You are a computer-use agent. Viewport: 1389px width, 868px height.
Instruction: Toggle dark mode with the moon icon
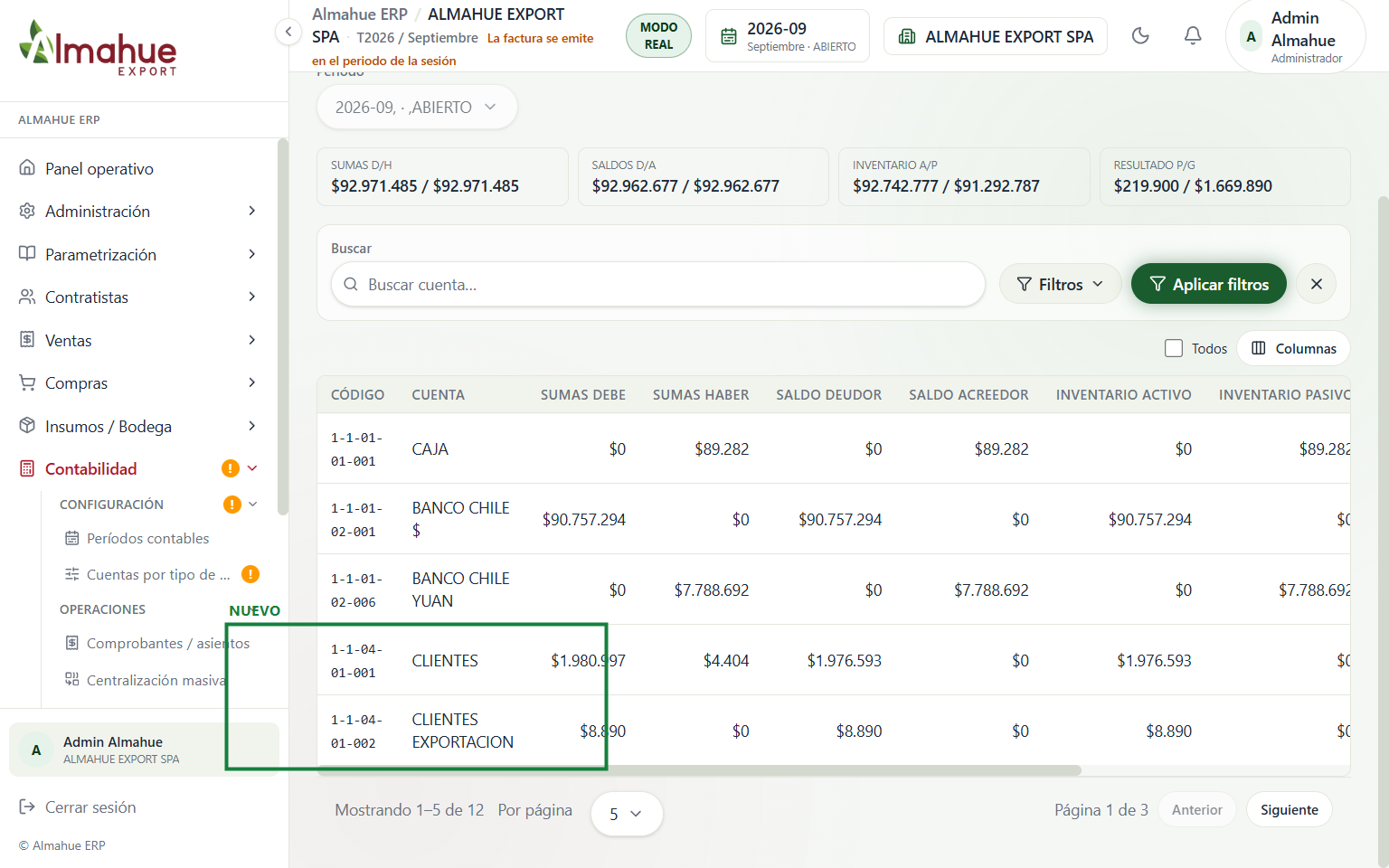pyautogui.click(x=1140, y=36)
